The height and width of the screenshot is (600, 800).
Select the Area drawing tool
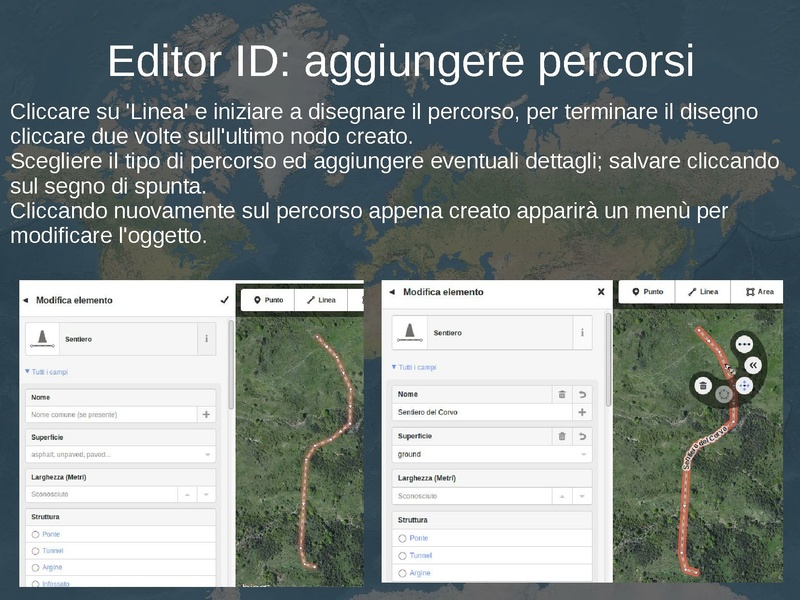[x=758, y=292]
